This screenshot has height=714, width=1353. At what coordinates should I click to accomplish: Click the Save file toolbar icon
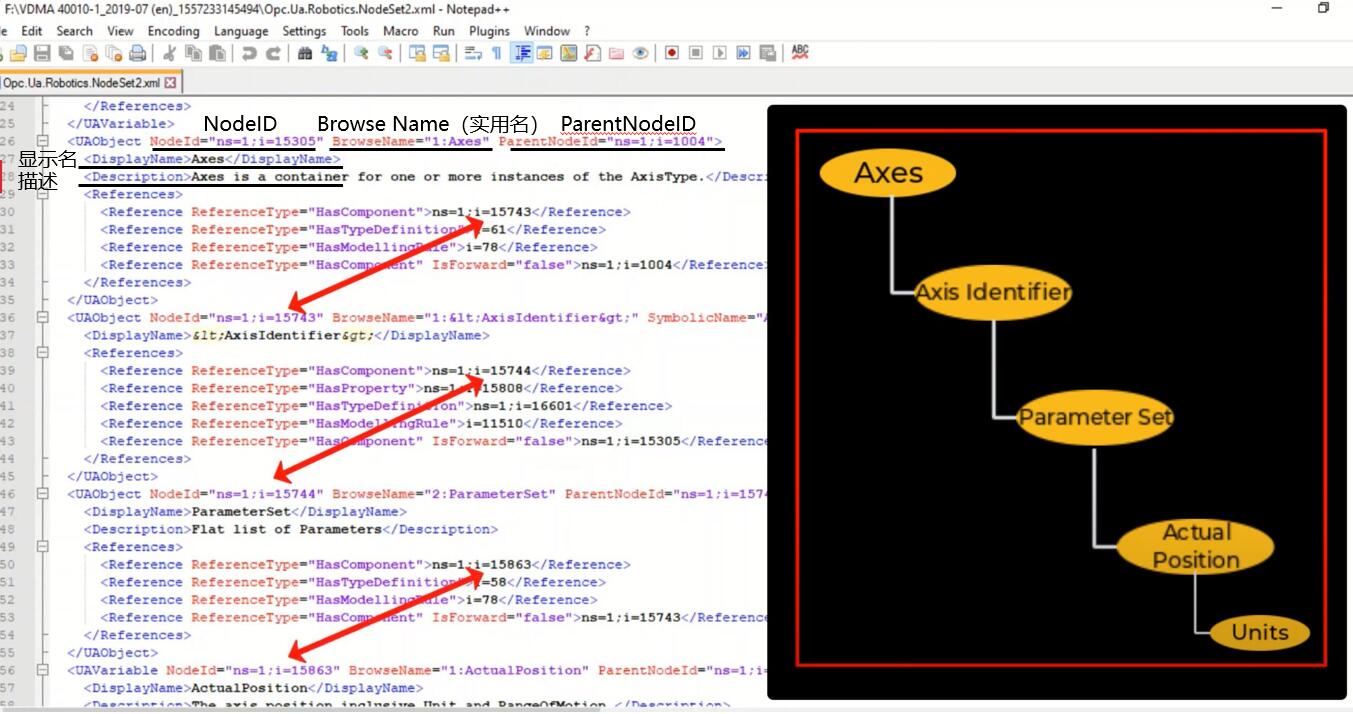42,53
